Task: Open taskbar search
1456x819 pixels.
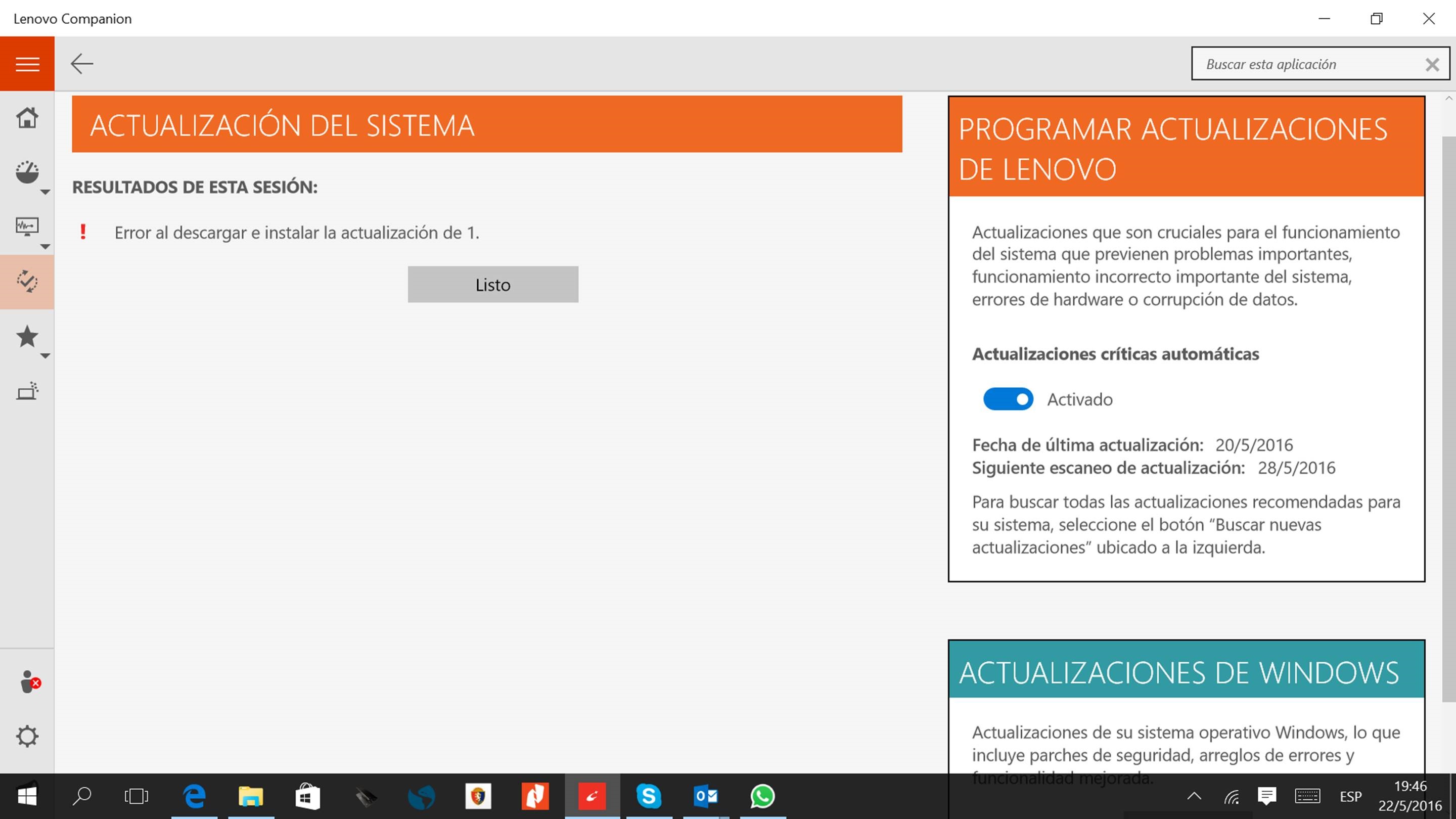Action: click(x=82, y=796)
